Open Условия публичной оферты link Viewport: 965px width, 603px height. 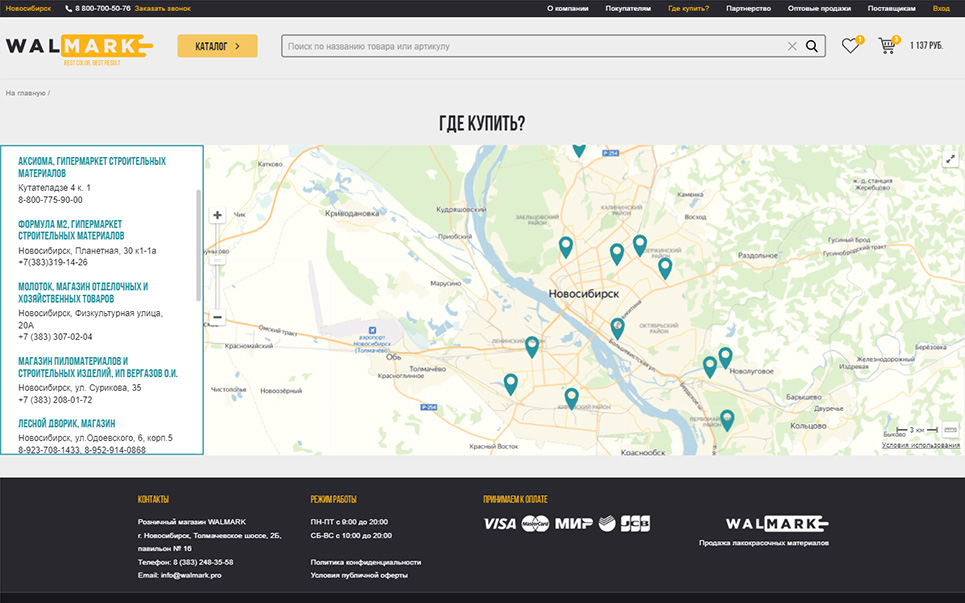pyautogui.click(x=359, y=575)
